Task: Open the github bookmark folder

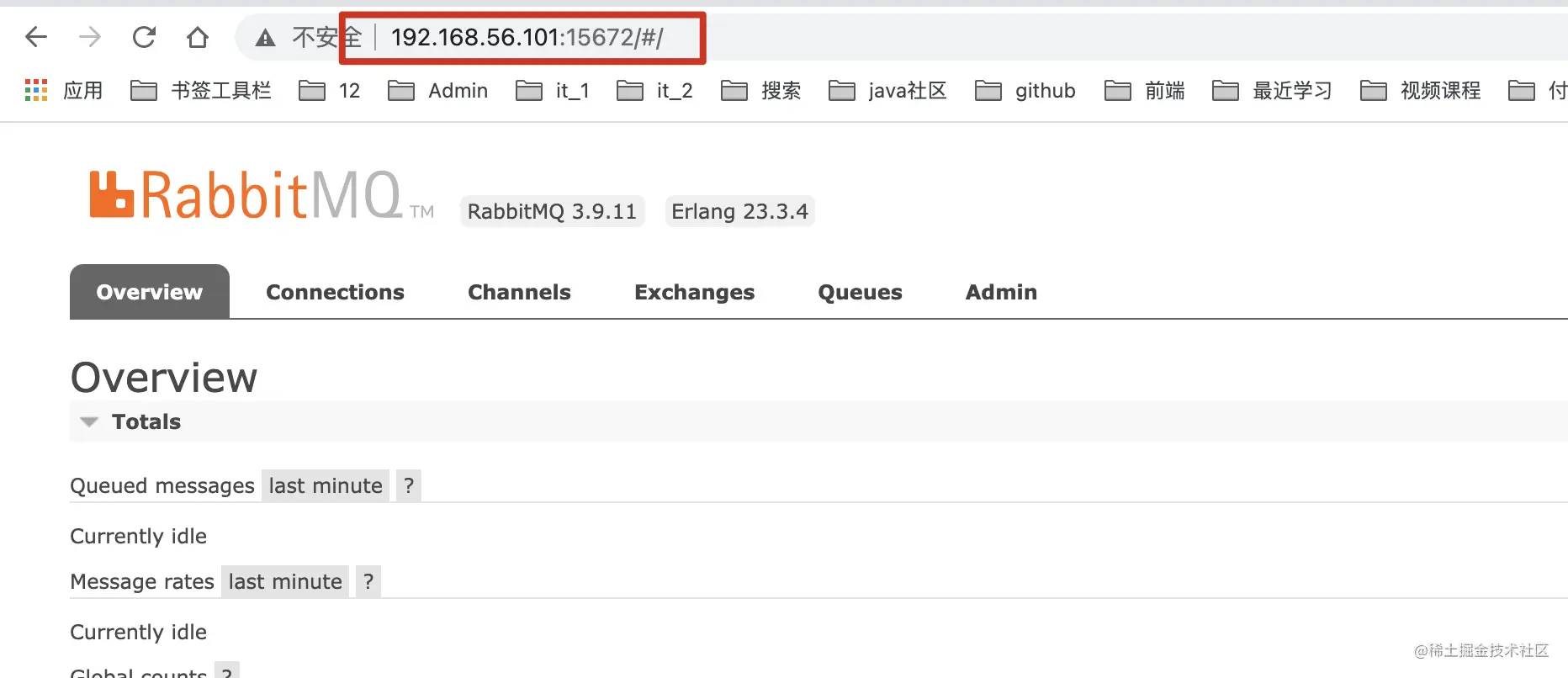Action: (1025, 90)
